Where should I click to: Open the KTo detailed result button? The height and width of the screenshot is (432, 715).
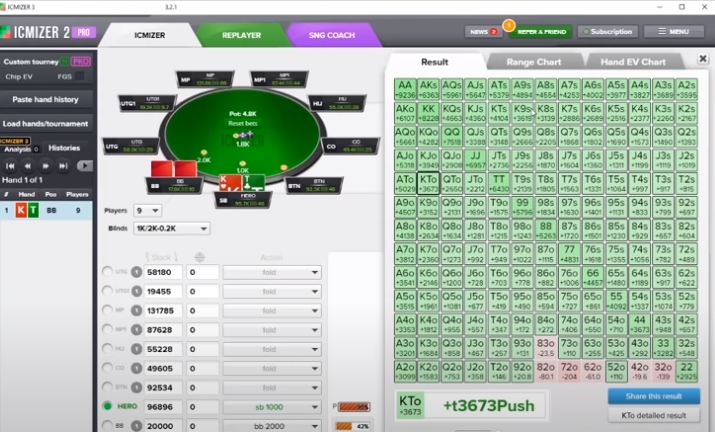654,415
